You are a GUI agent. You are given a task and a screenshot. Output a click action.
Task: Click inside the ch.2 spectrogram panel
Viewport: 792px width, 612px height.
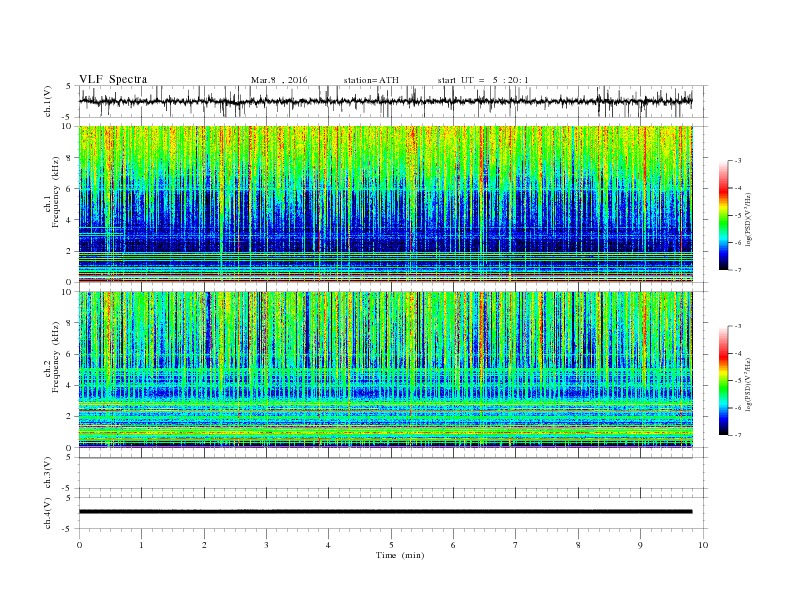click(385, 370)
